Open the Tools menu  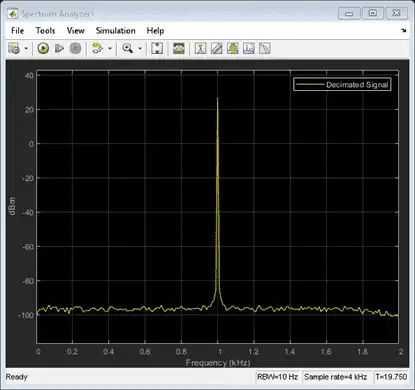pyautogui.click(x=45, y=31)
